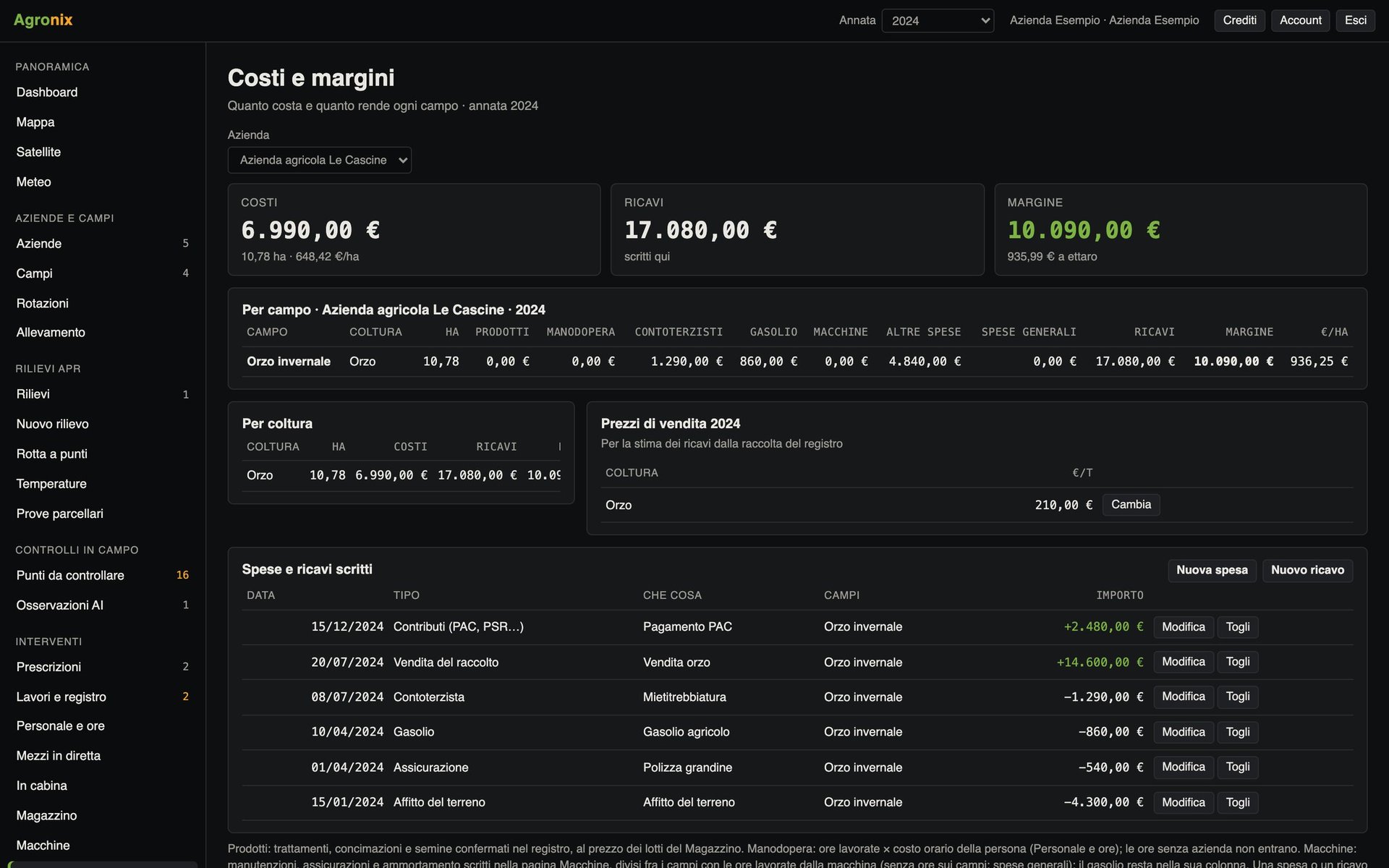
Task: Open the Account page
Action: click(x=1300, y=20)
